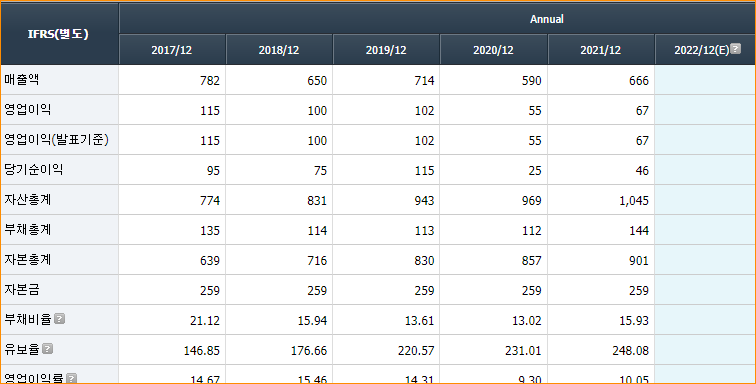Viewport: 756px width, 384px height.
Task: Click the 매출액 row label
Action: click(22, 80)
